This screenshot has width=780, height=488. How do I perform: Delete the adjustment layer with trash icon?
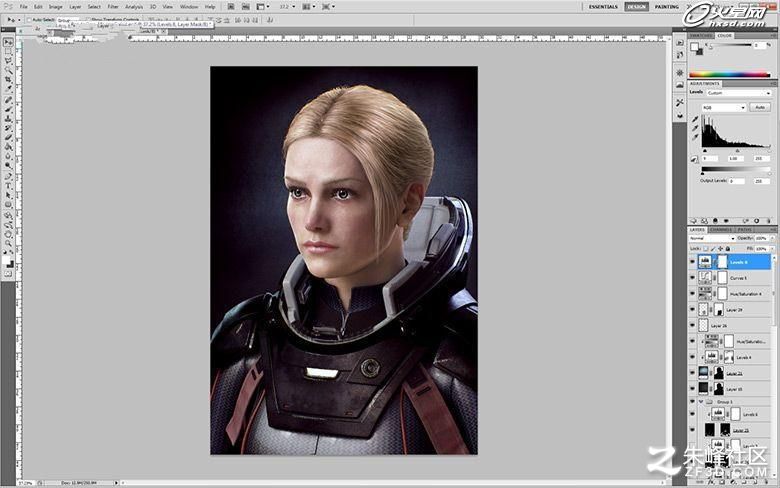coord(768,220)
